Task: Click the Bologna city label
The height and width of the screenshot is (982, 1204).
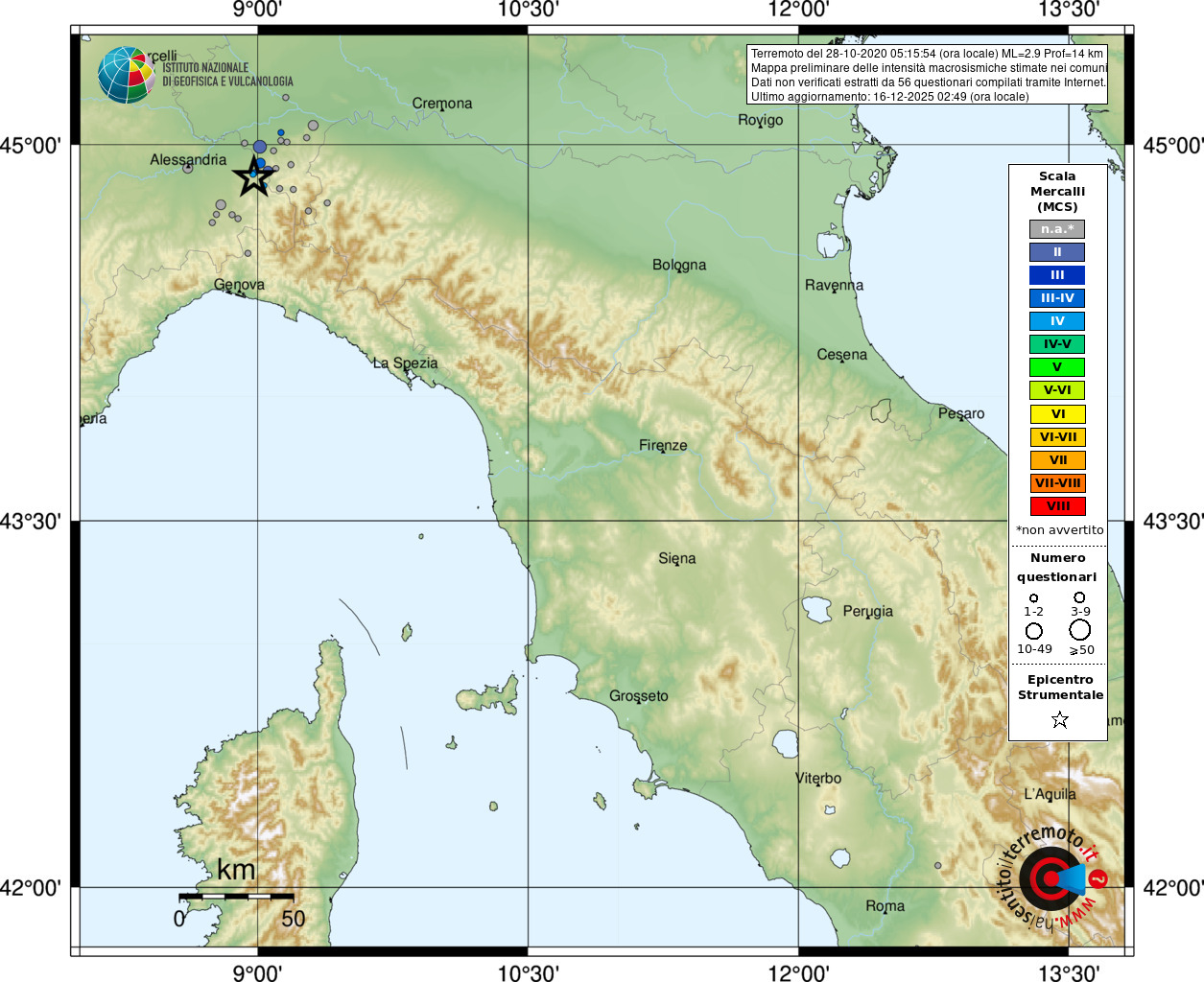Action: [x=679, y=265]
